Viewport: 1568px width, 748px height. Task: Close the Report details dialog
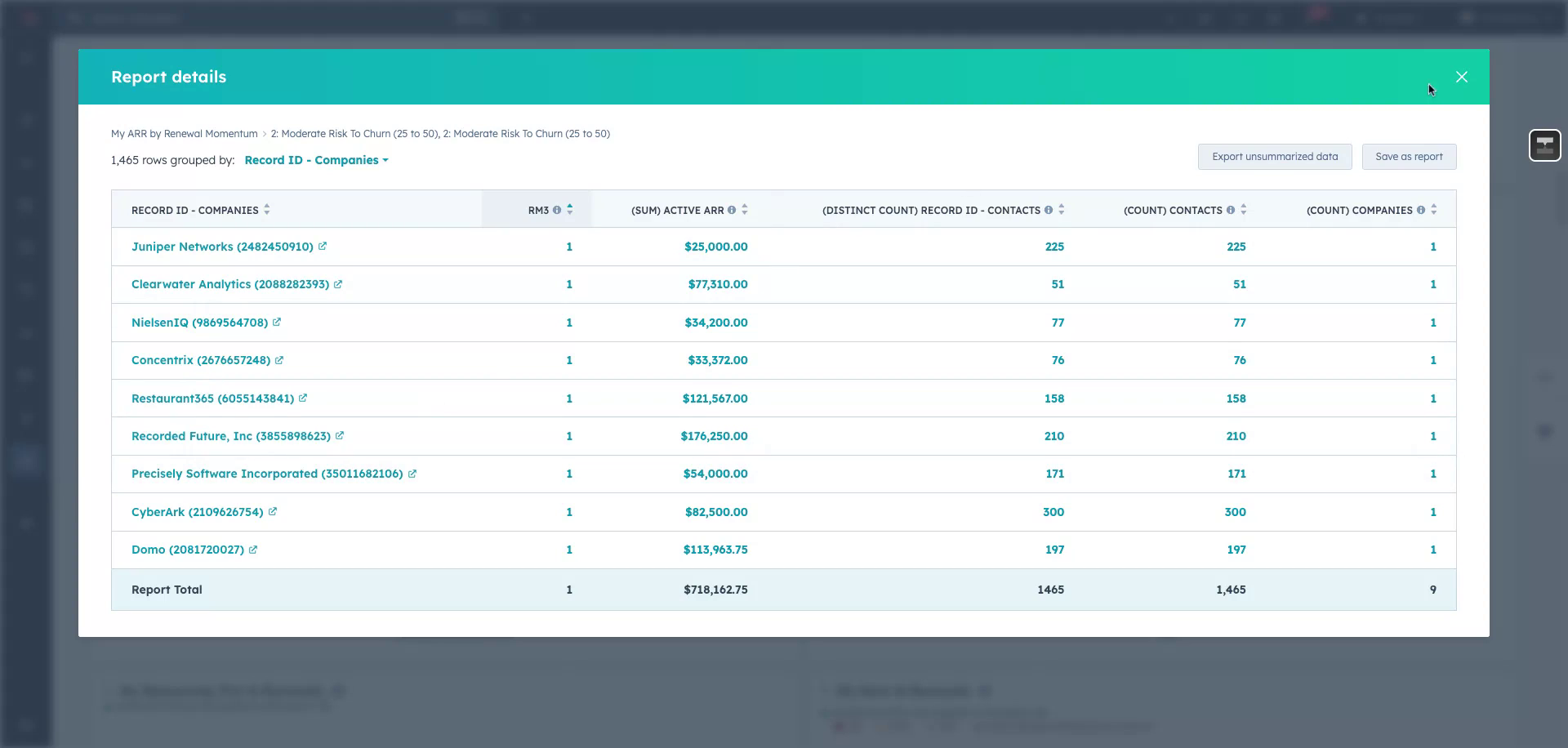click(x=1461, y=77)
